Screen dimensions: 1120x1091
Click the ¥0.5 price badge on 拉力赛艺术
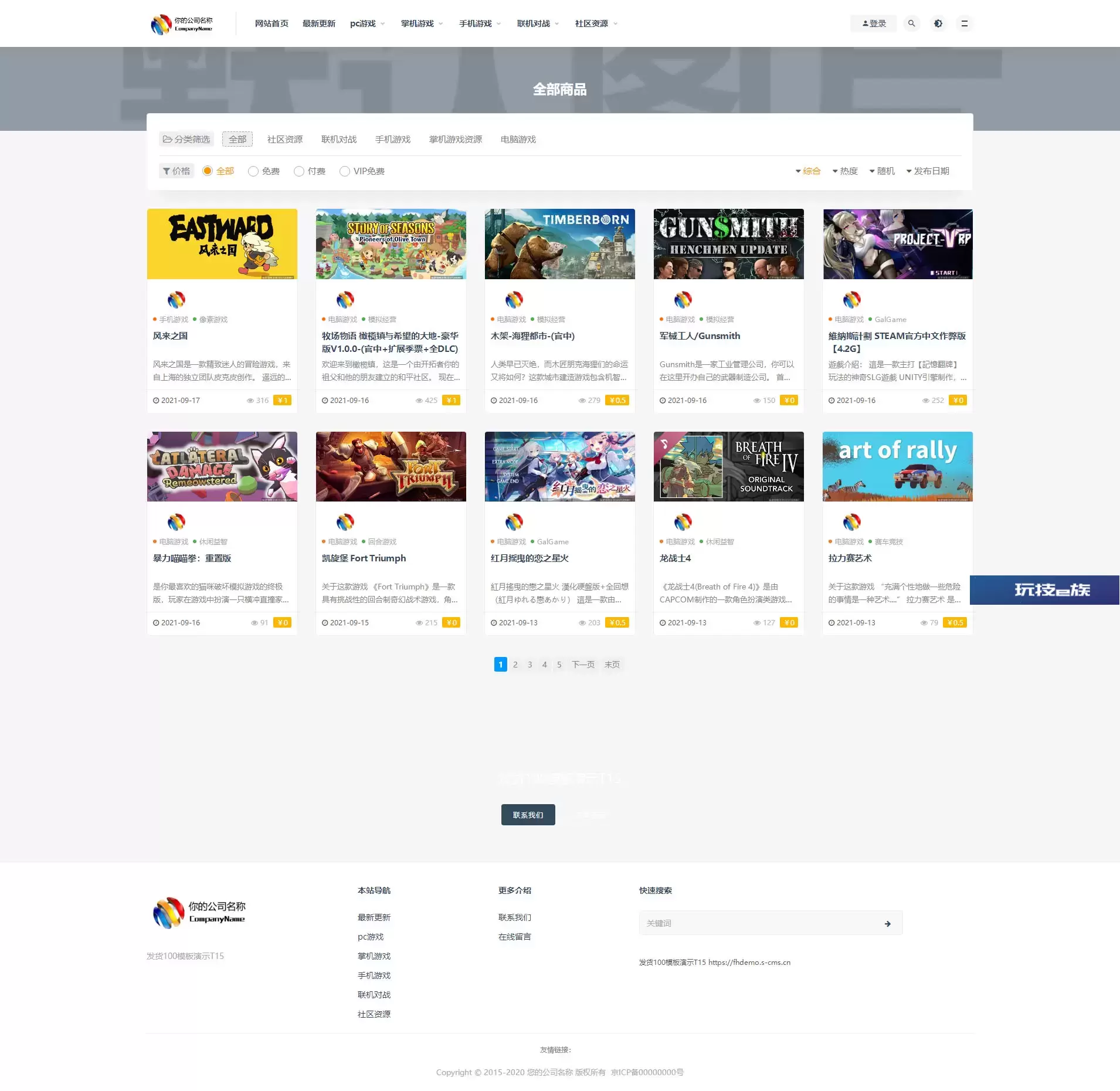pos(955,623)
